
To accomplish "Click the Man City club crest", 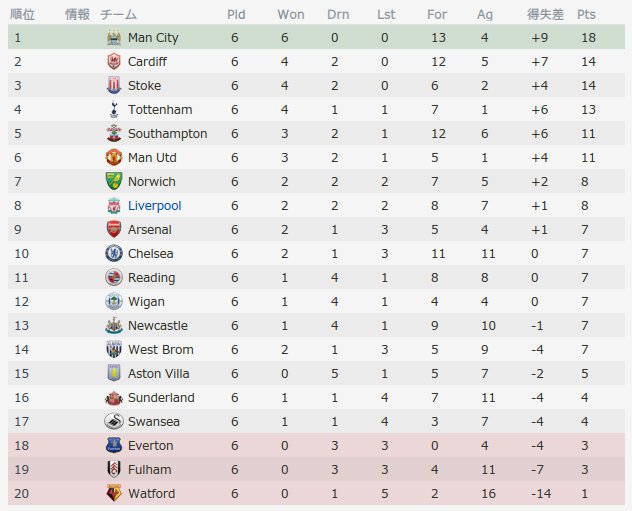I will 114,37.
